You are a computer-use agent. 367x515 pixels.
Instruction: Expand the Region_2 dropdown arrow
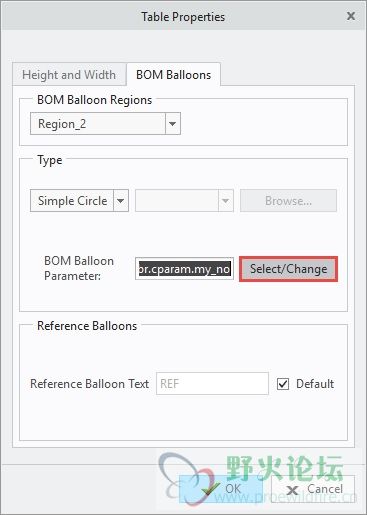coord(173,124)
